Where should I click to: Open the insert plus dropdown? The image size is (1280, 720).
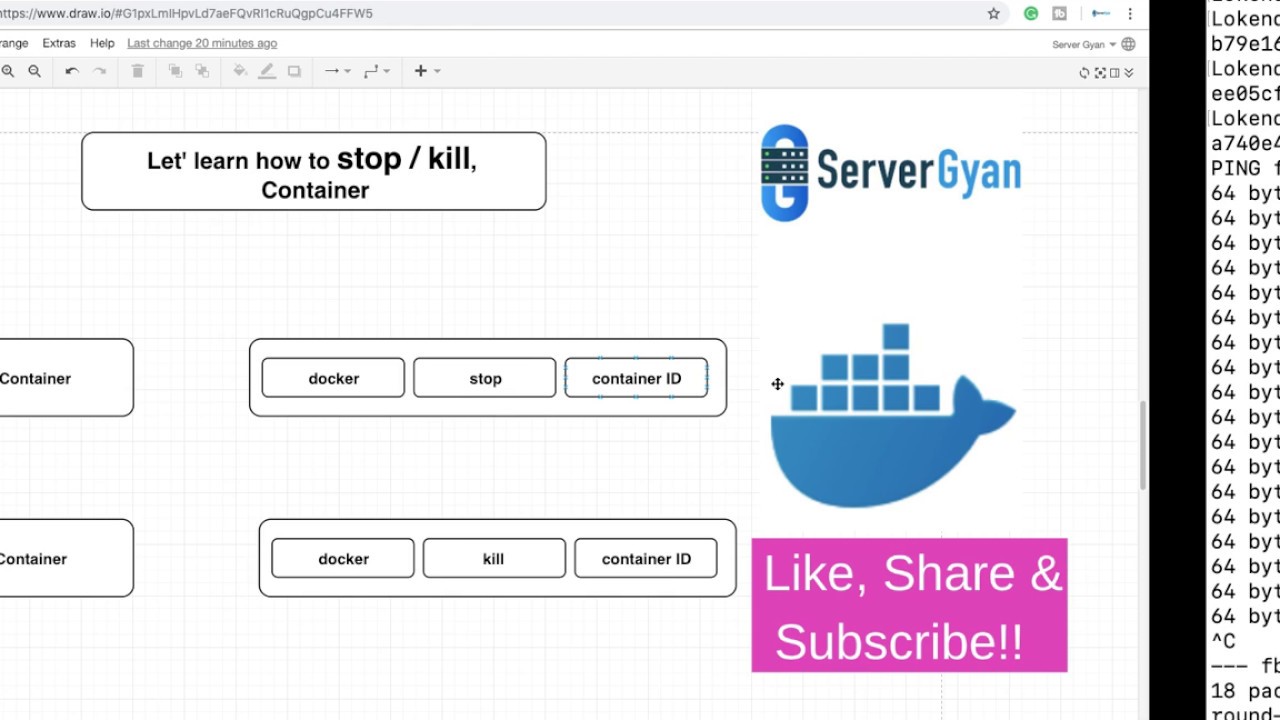click(427, 71)
